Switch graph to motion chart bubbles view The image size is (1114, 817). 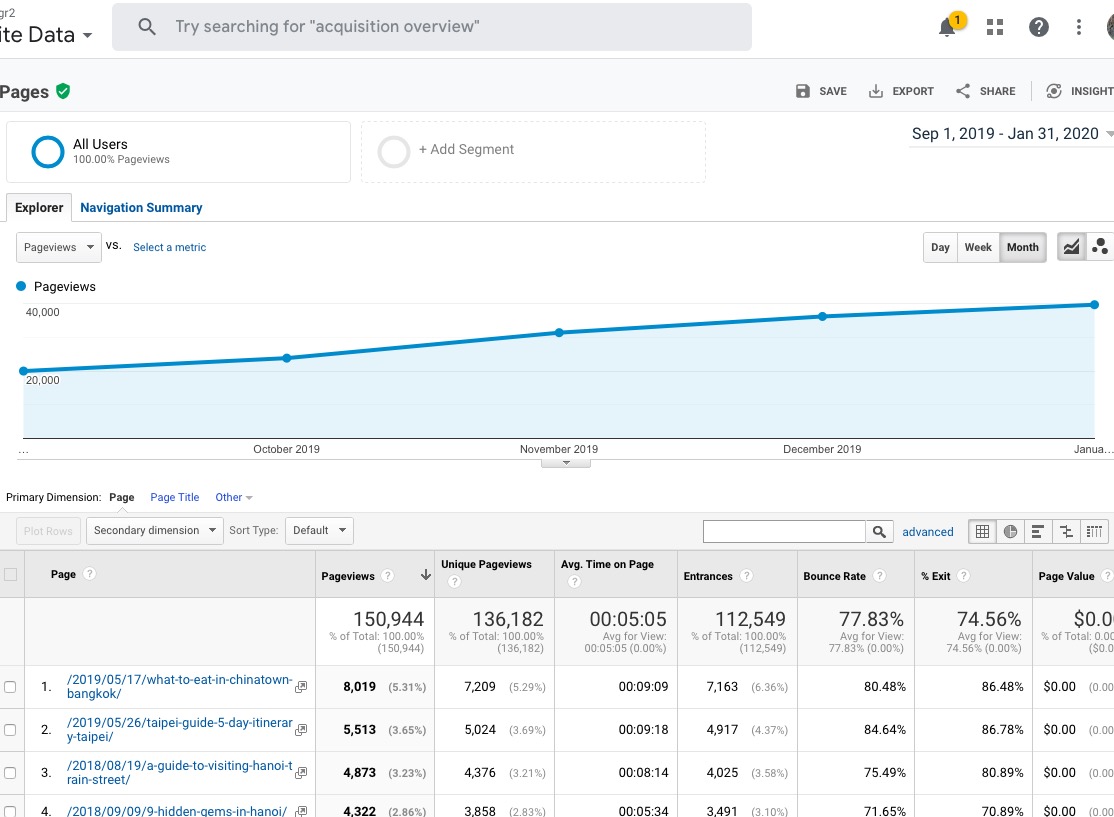1100,247
